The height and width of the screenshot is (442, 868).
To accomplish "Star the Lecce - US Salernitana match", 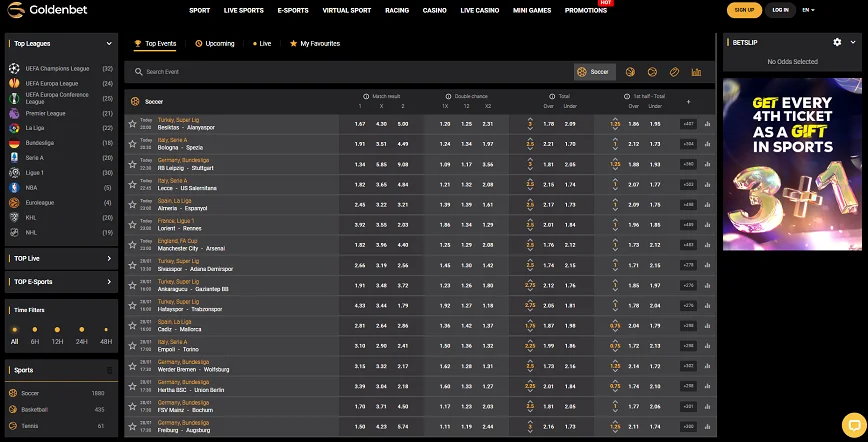I will 132,184.
